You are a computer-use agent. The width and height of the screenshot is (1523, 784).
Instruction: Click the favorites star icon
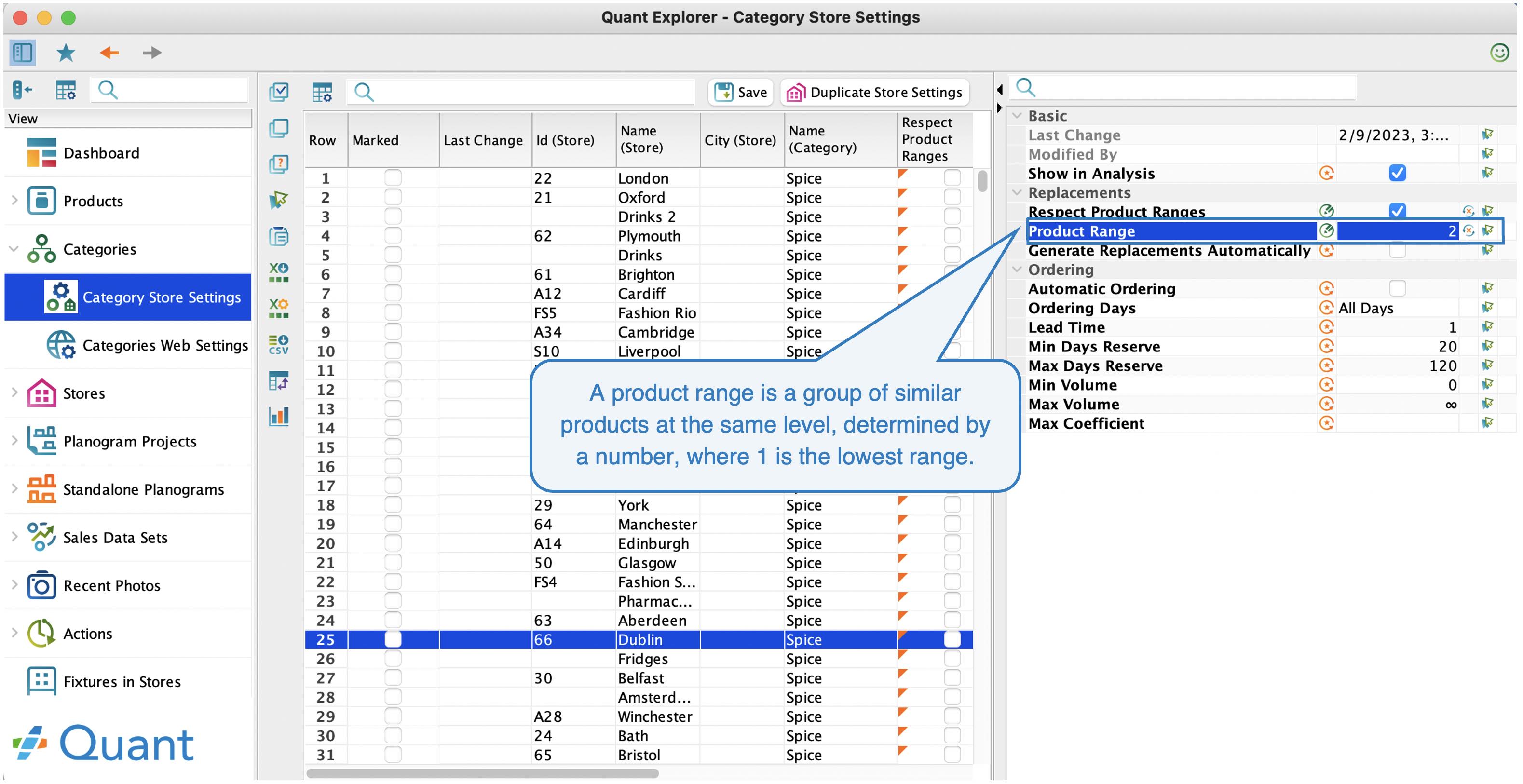click(66, 53)
